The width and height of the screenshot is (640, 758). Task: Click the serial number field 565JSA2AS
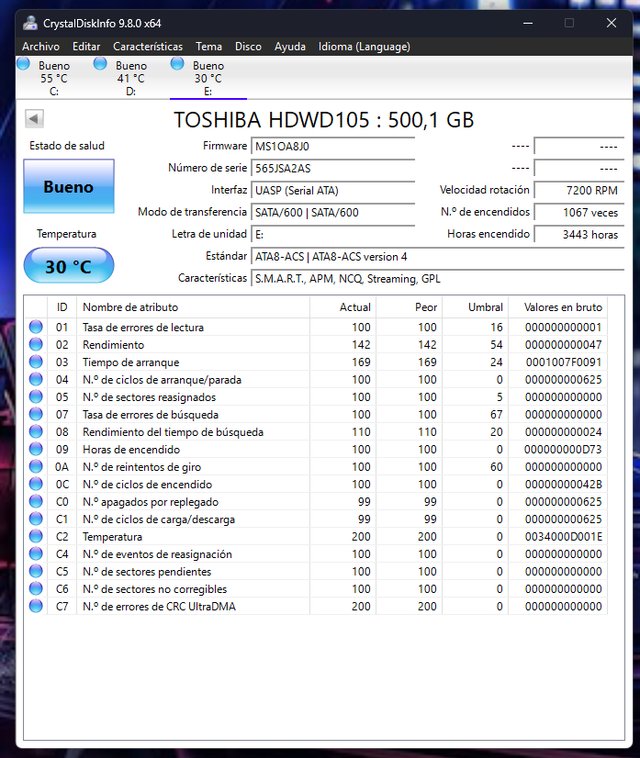[333, 168]
